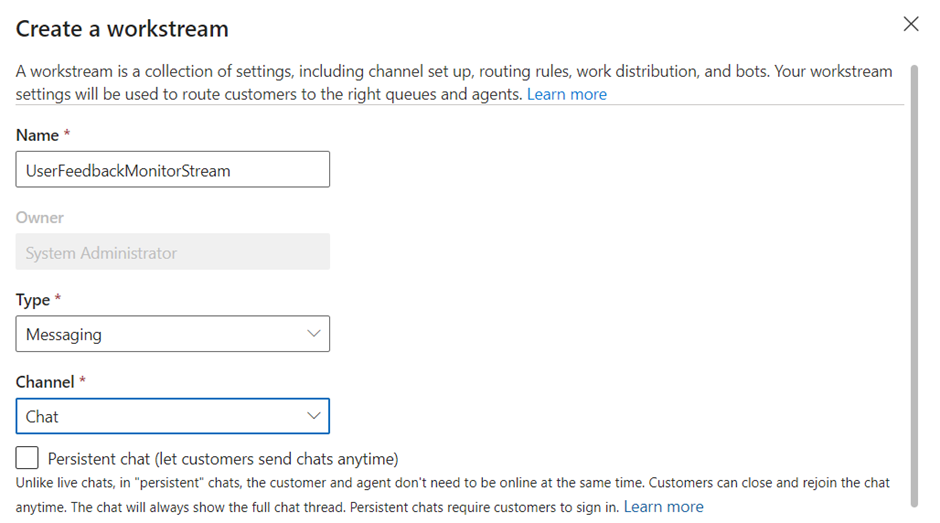
Task: Click the persistent chats explanation text
Action: pos(450,483)
